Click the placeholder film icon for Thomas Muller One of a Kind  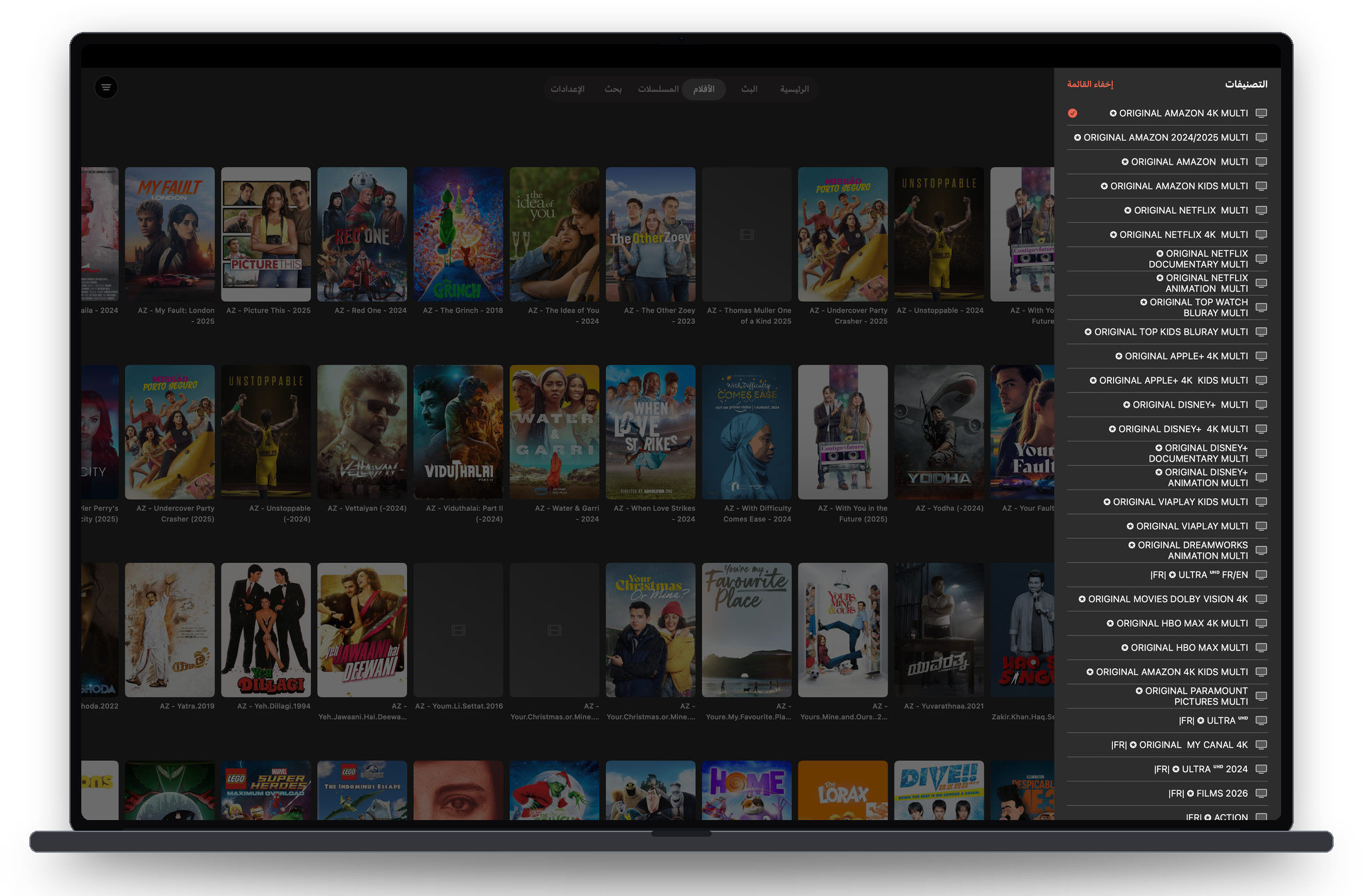[746, 234]
